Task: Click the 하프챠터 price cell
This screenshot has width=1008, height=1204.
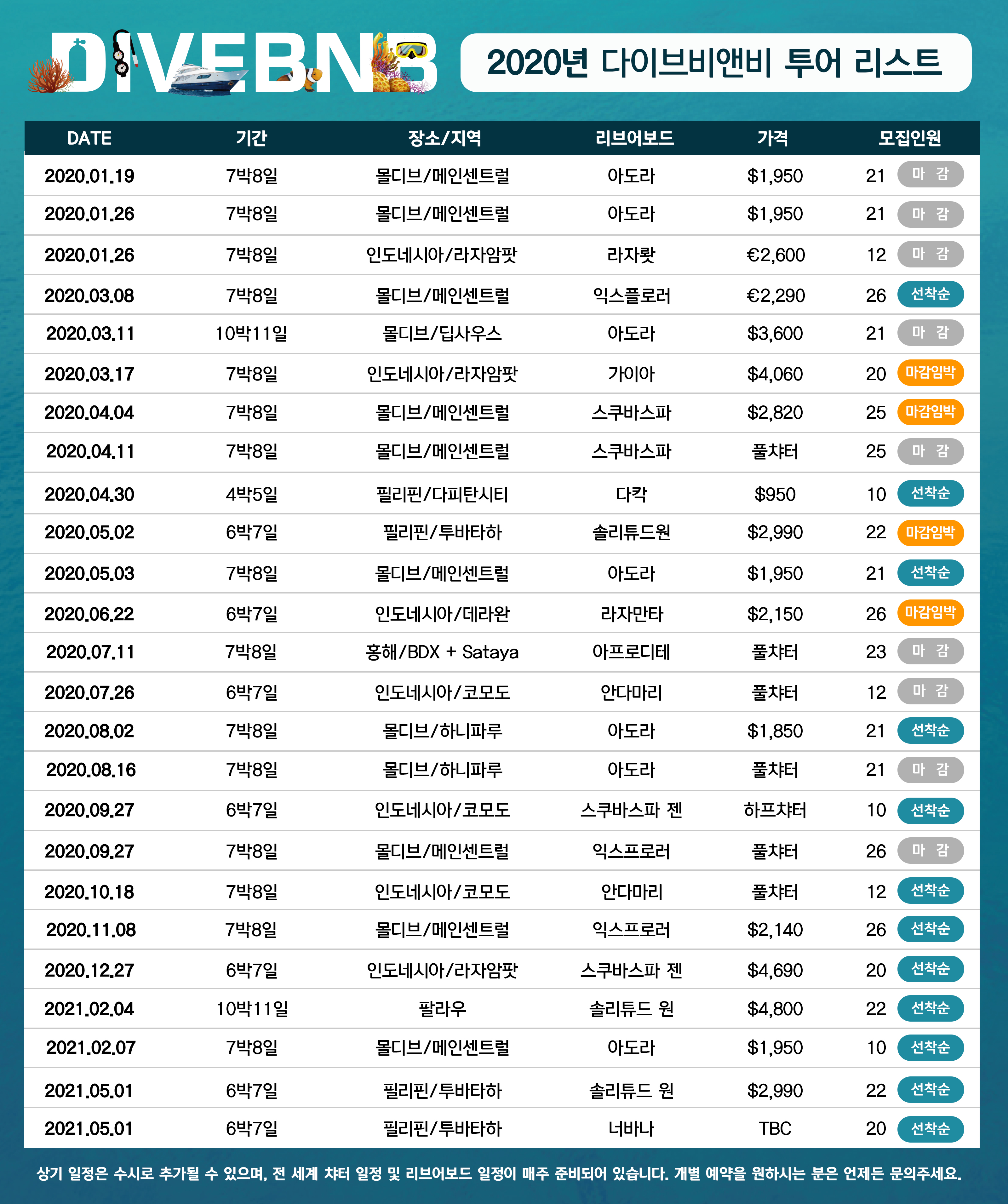Action: pyautogui.click(x=775, y=810)
